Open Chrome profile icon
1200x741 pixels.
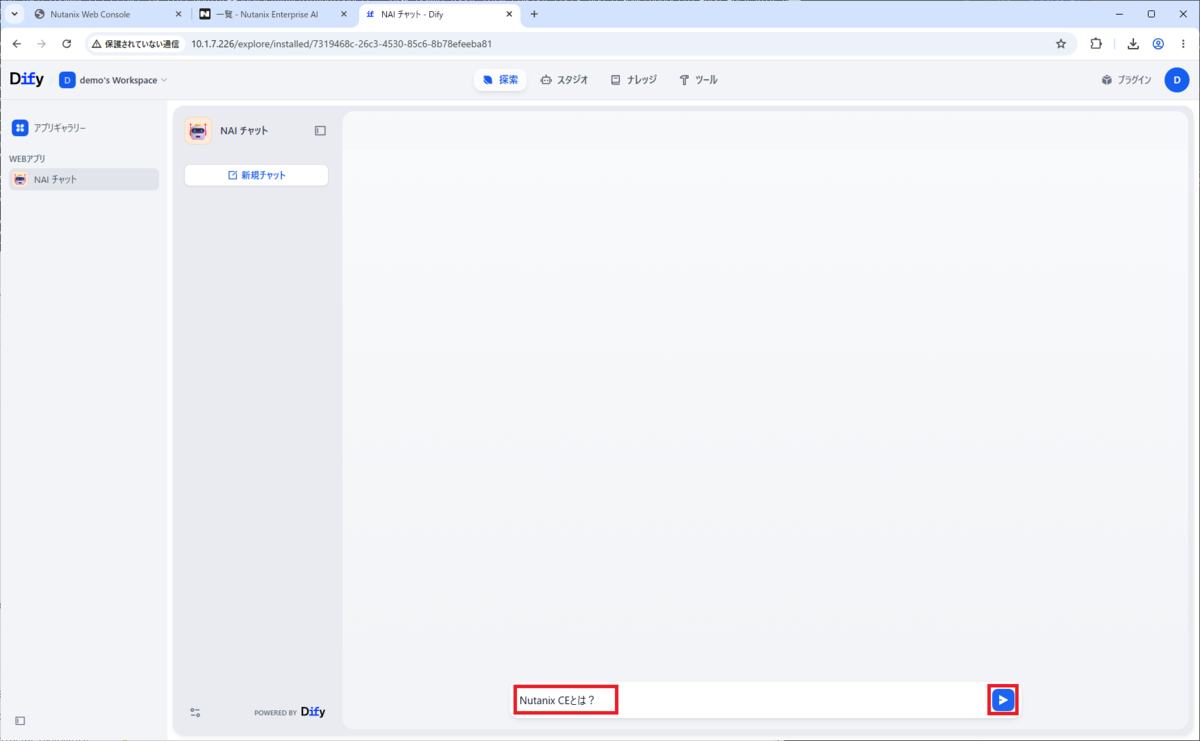click(x=1158, y=44)
